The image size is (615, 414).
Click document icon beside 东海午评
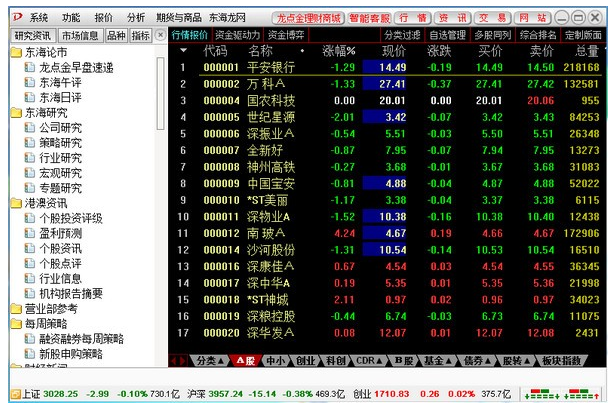[30, 82]
